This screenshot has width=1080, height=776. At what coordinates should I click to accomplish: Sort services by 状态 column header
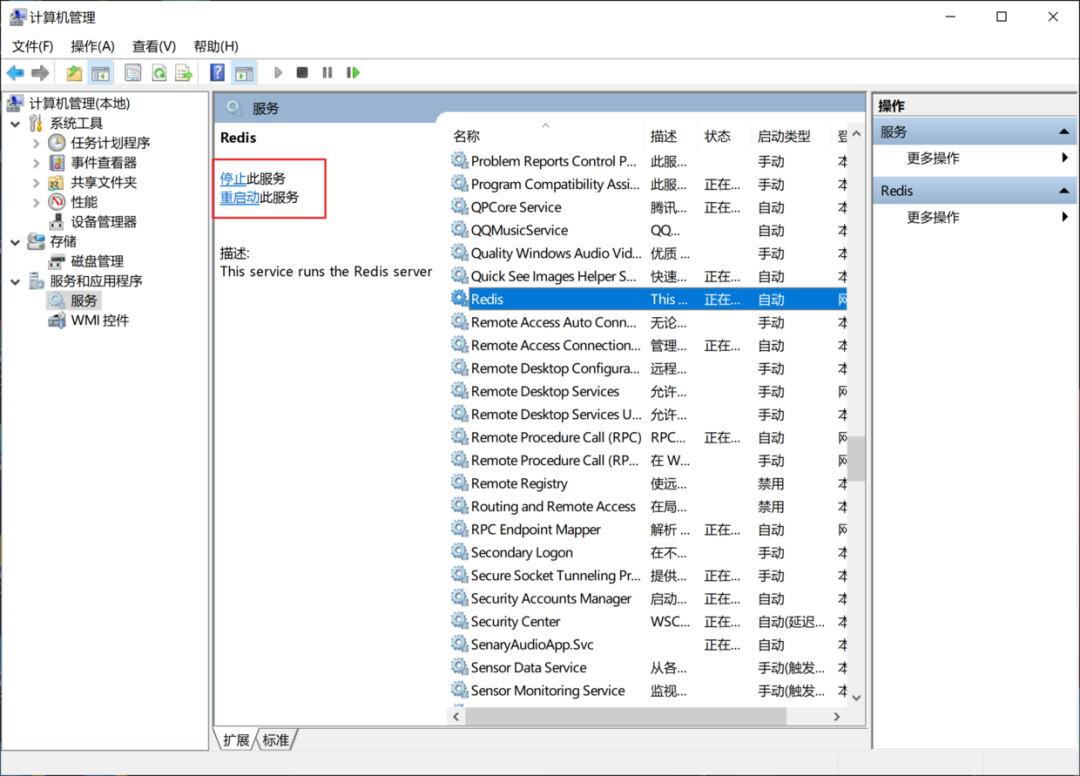(x=725, y=136)
